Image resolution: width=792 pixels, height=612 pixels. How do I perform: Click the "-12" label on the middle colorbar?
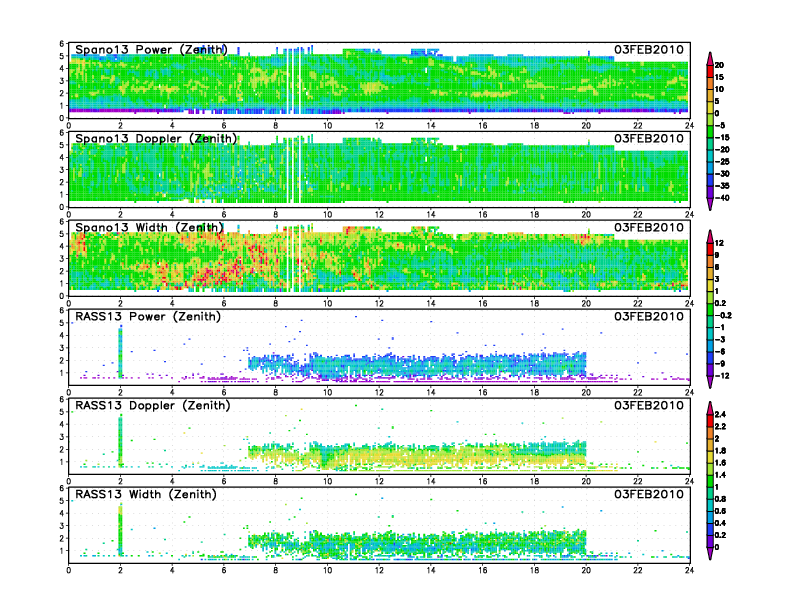(722, 376)
